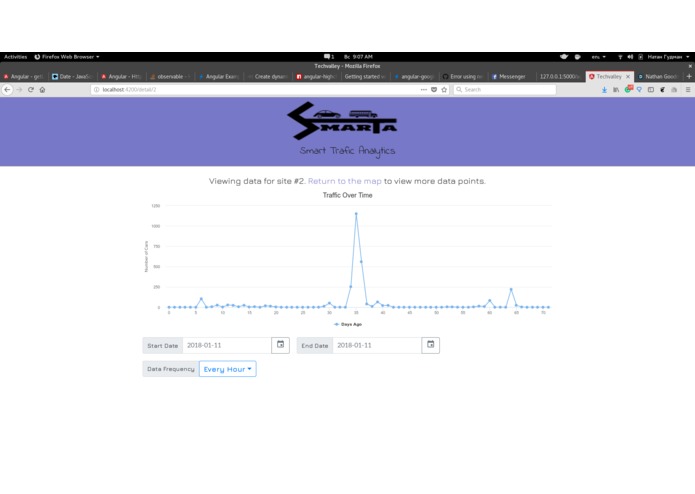Open the Firefox home page icon
The height and width of the screenshot is (494, 695).
click(x=43, y=89)
